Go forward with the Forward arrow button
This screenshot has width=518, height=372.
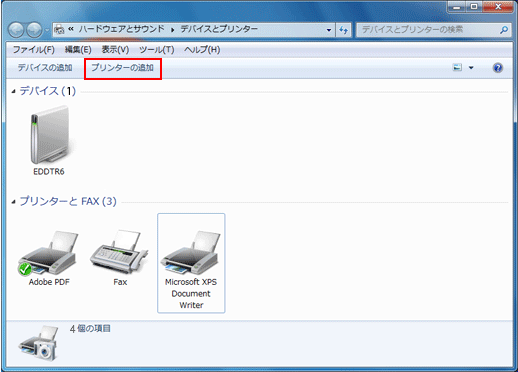[x=34, y=30]
